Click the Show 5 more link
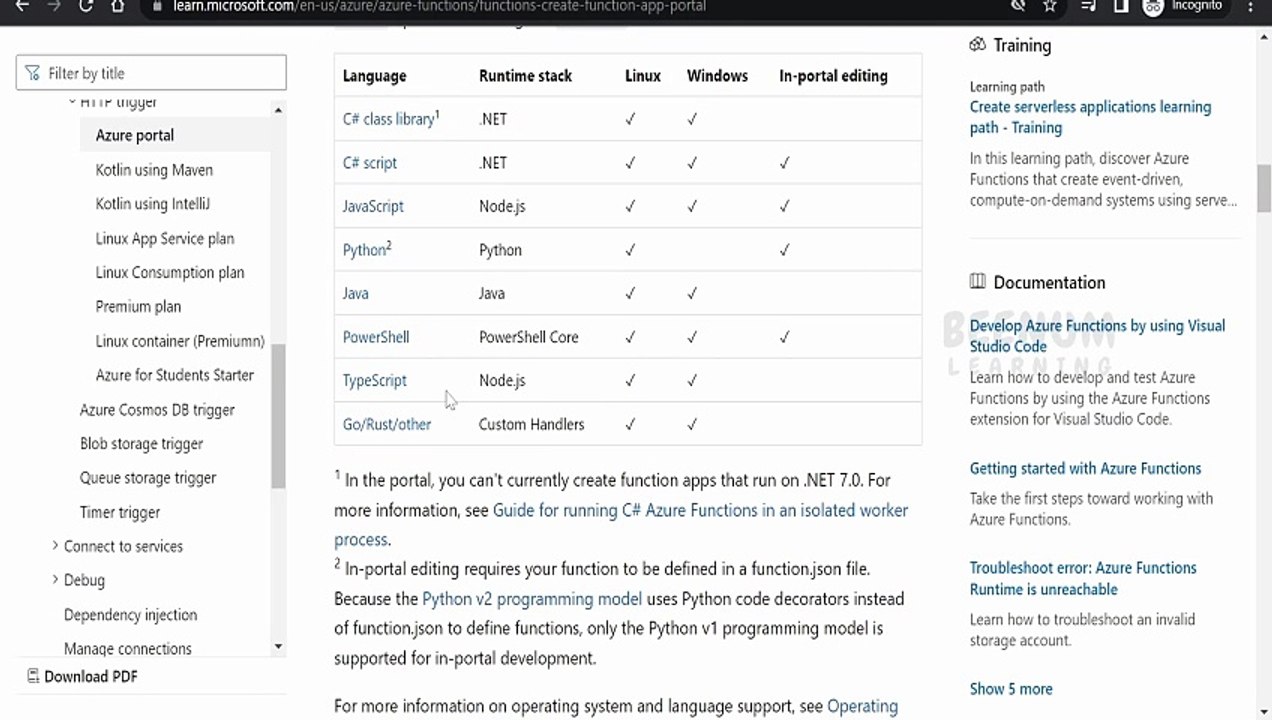 tap(1011, 689)
